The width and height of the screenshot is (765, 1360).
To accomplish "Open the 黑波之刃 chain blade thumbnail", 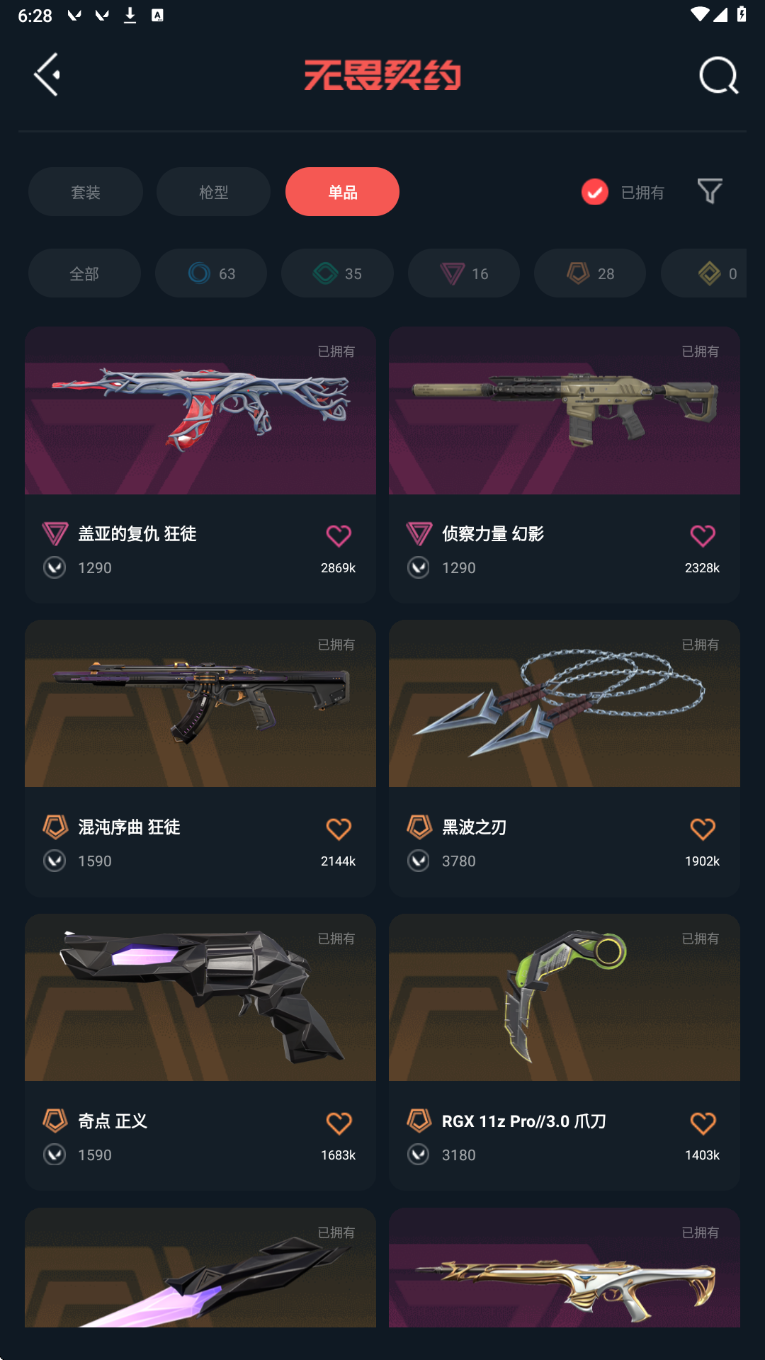I will [564, 704].
